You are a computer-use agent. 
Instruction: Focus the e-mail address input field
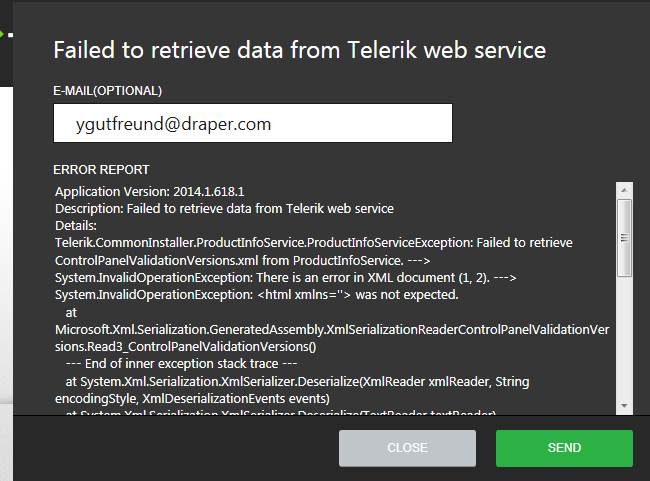tap(253, 124)
